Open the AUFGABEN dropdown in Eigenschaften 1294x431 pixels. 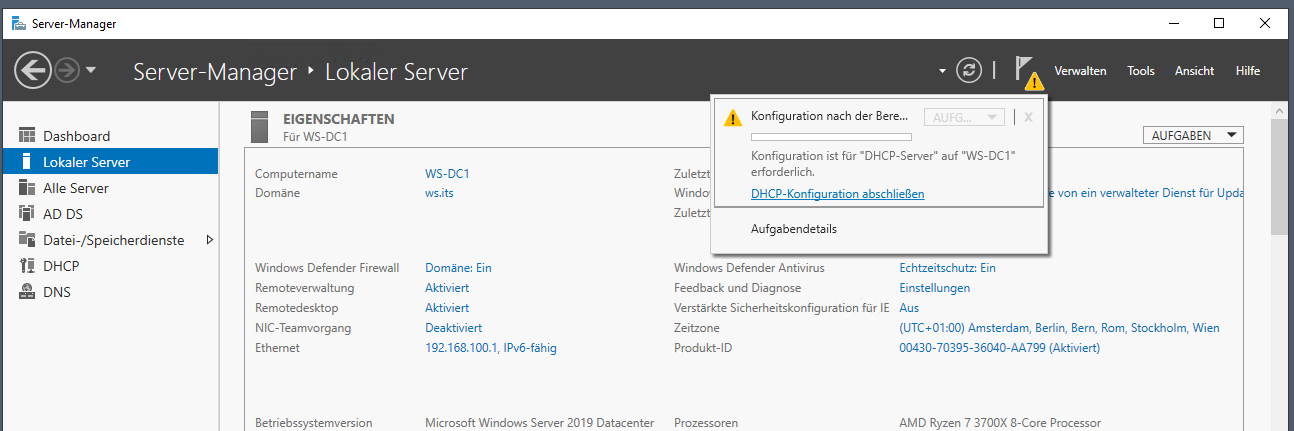click(1192, 135)
